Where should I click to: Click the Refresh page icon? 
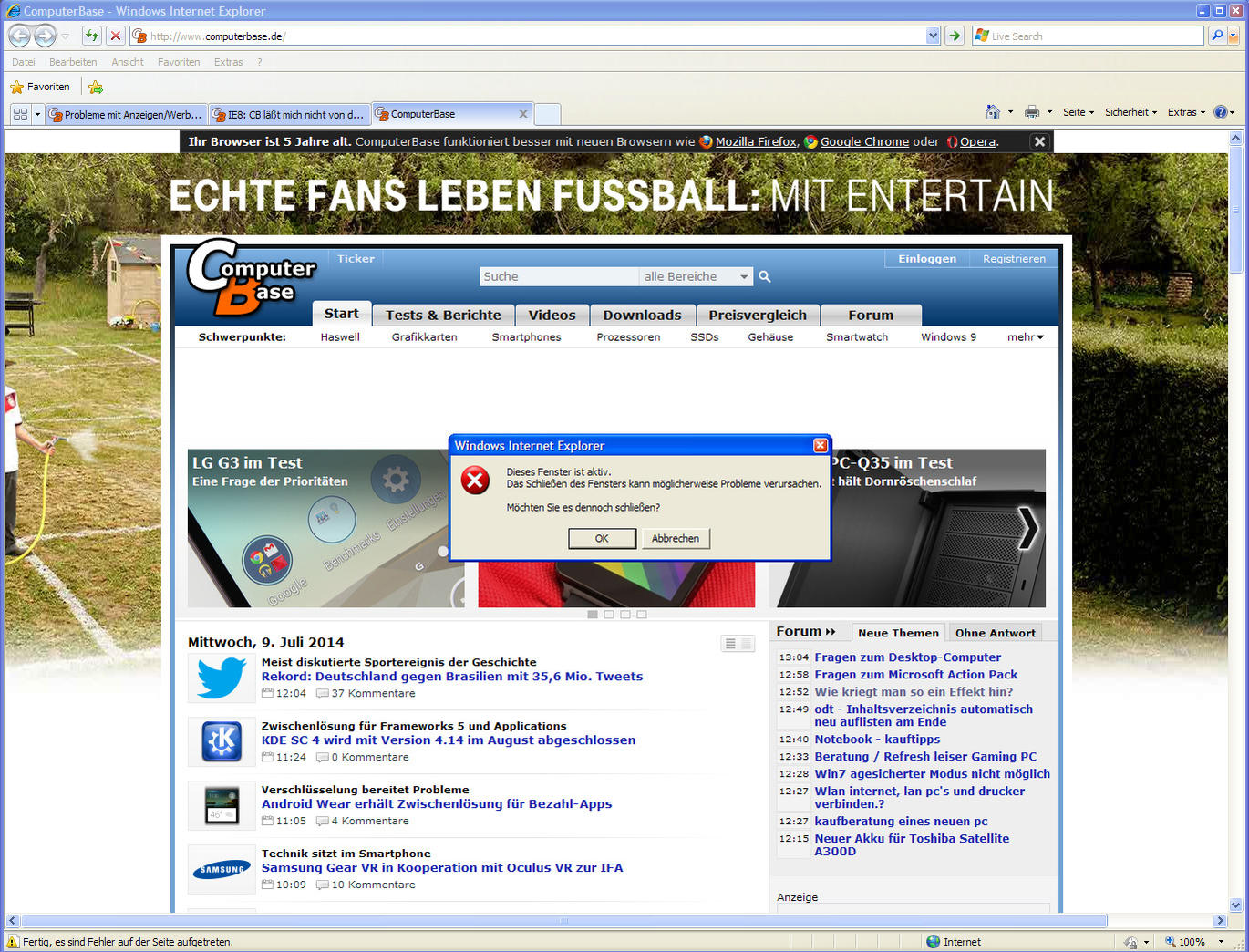92,36
